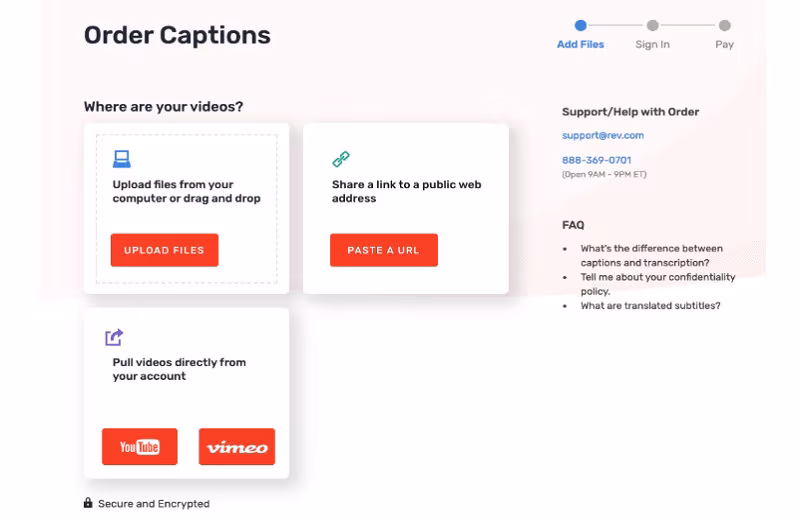Click the Sign In step circle

tap(652, 26)
